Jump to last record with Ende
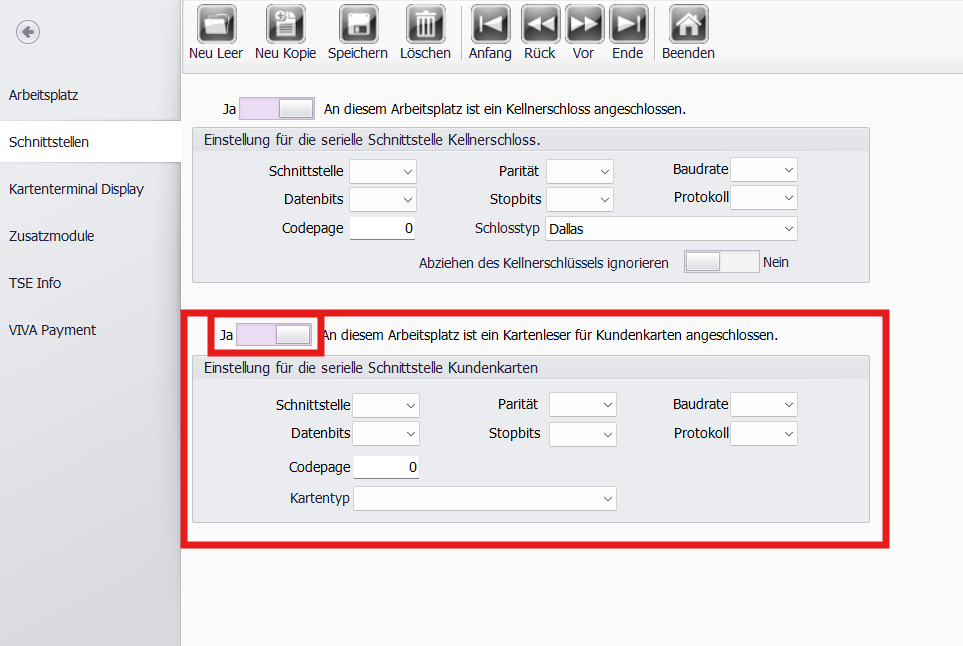 point(628,24)
